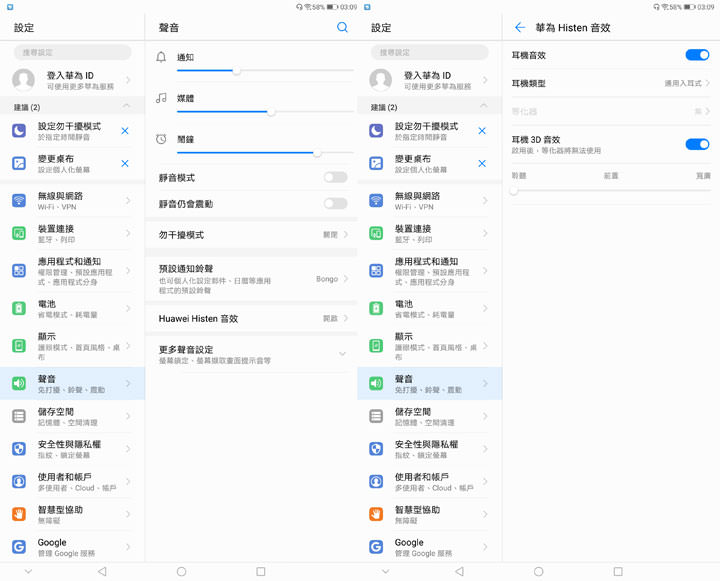Tap left nav bar back triangle
The width and height of the screenshot is (720, 581).
tap(102, 571)
